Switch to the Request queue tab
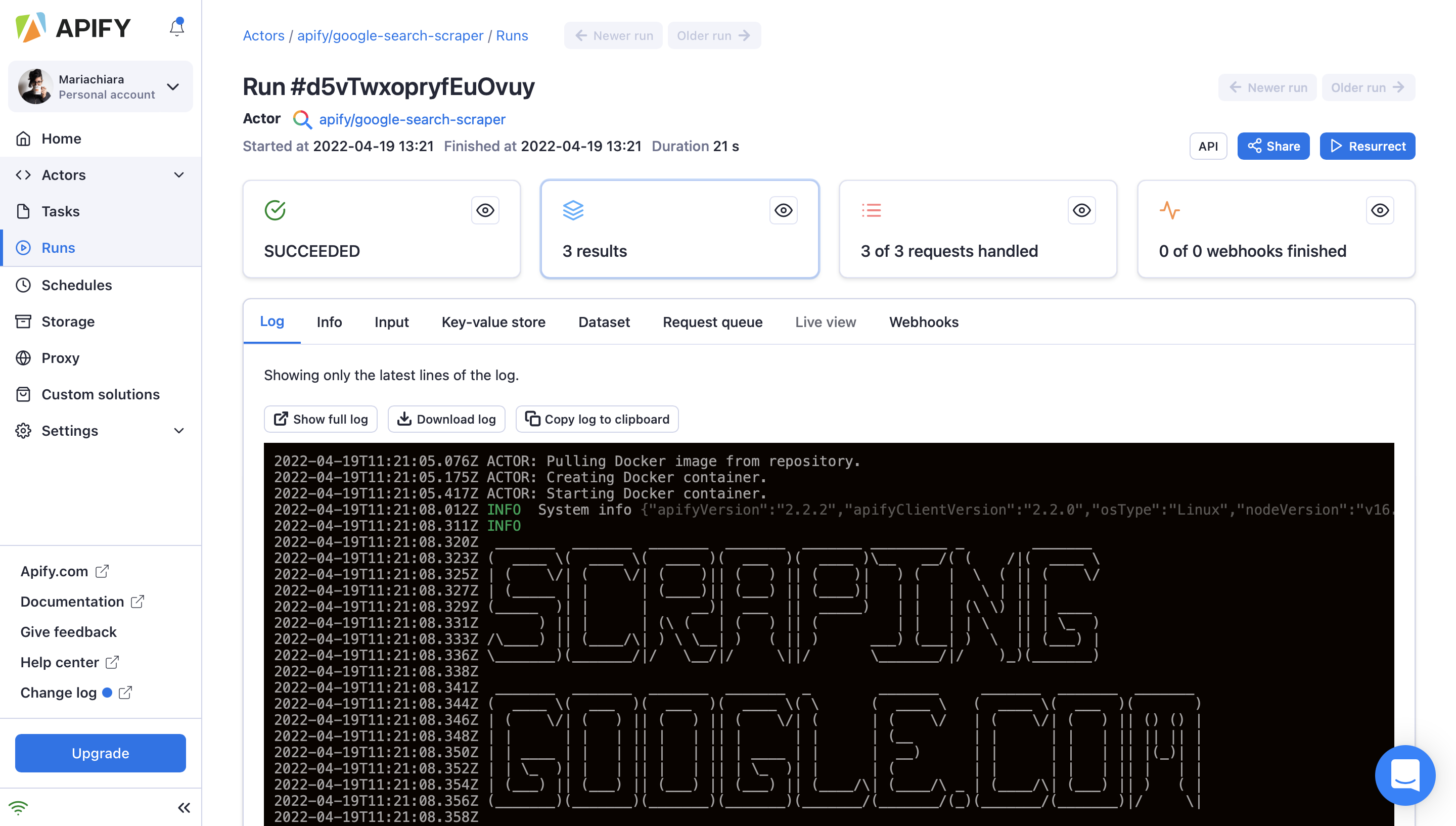The image size is (1456, 826). [712, 322]
